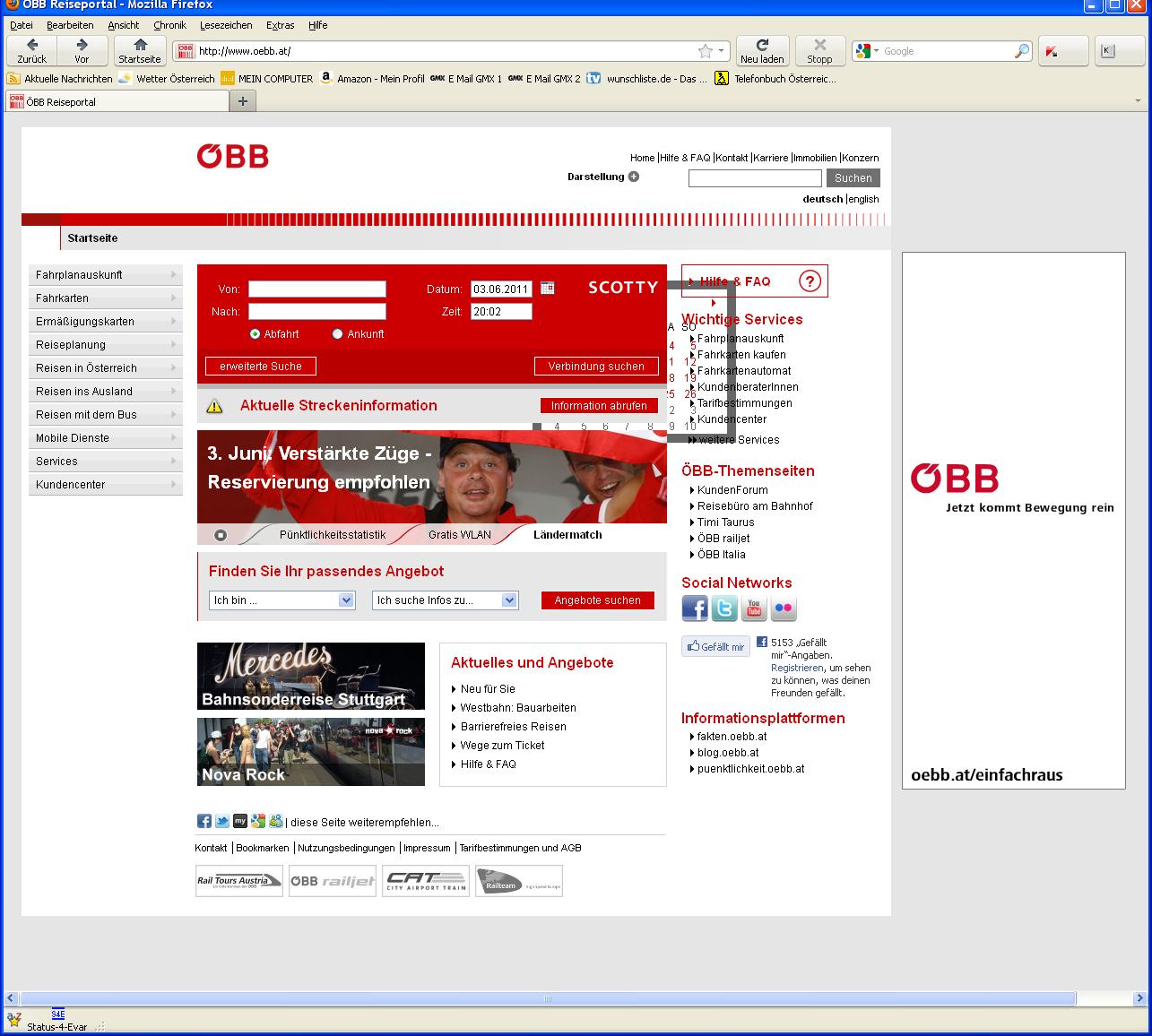1152x1036 pixels.
Task: Click the Hilfe & FAQ question mark icon
Action: [810, 281]
